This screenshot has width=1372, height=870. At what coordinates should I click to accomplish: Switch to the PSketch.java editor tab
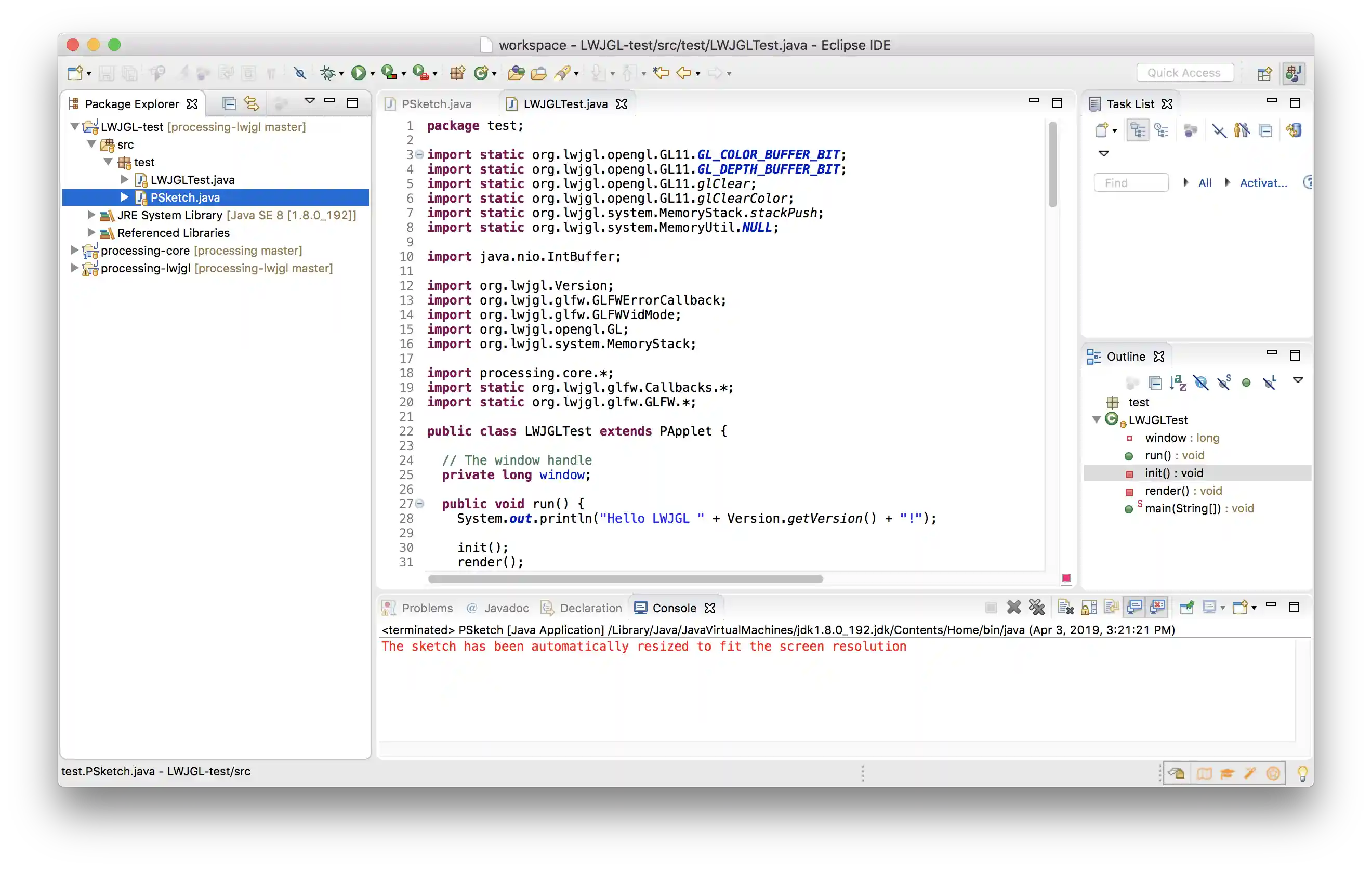(436, 104)
